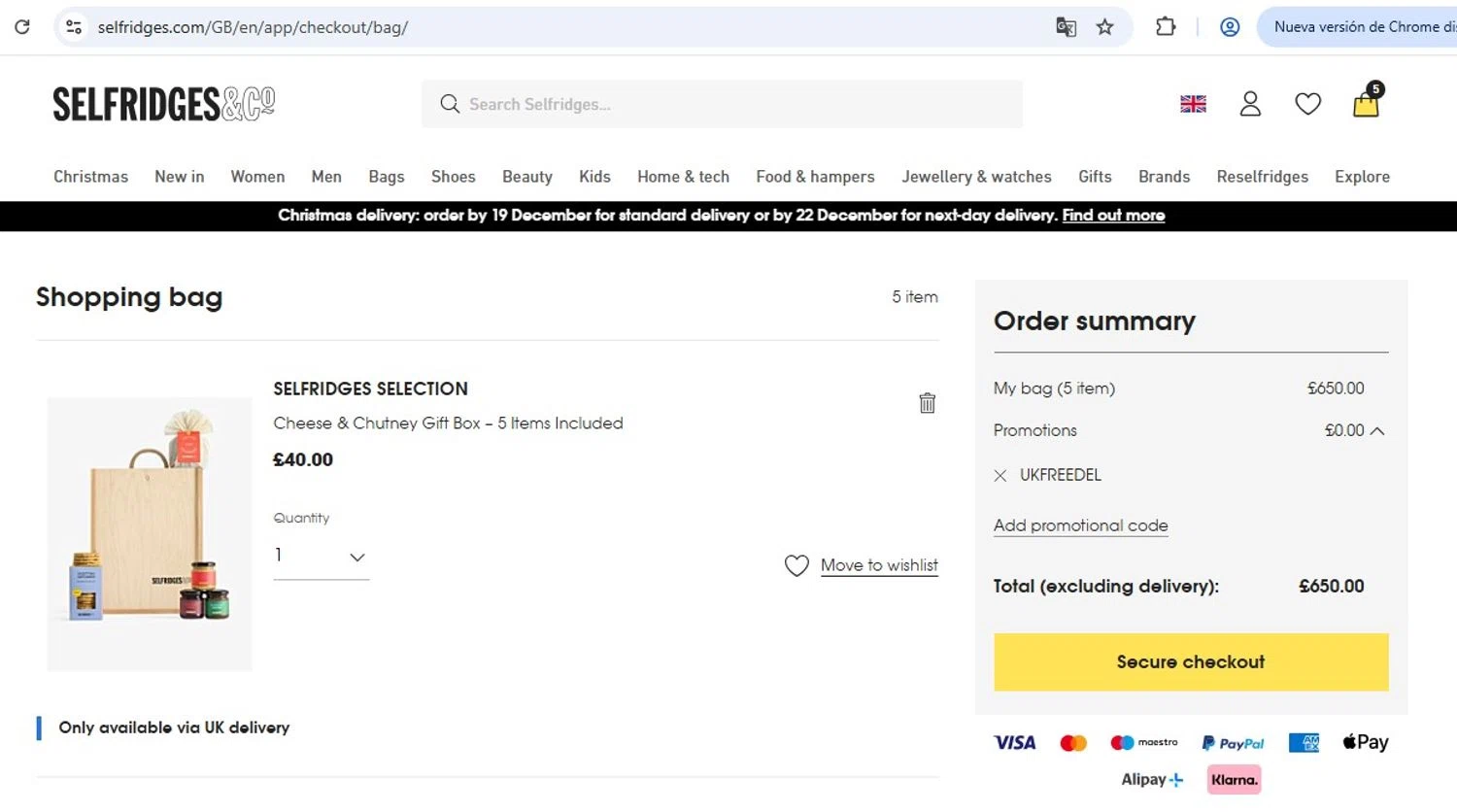Open the browser extensions puzzle icon
The image size is (1457, 812).
coord(1166,27)
